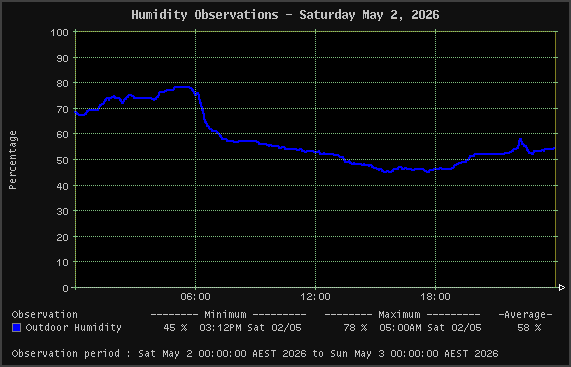The width and height of the screenshot is (571, 367).
Task: Click the Observation period text line
Action: (255, 354)
